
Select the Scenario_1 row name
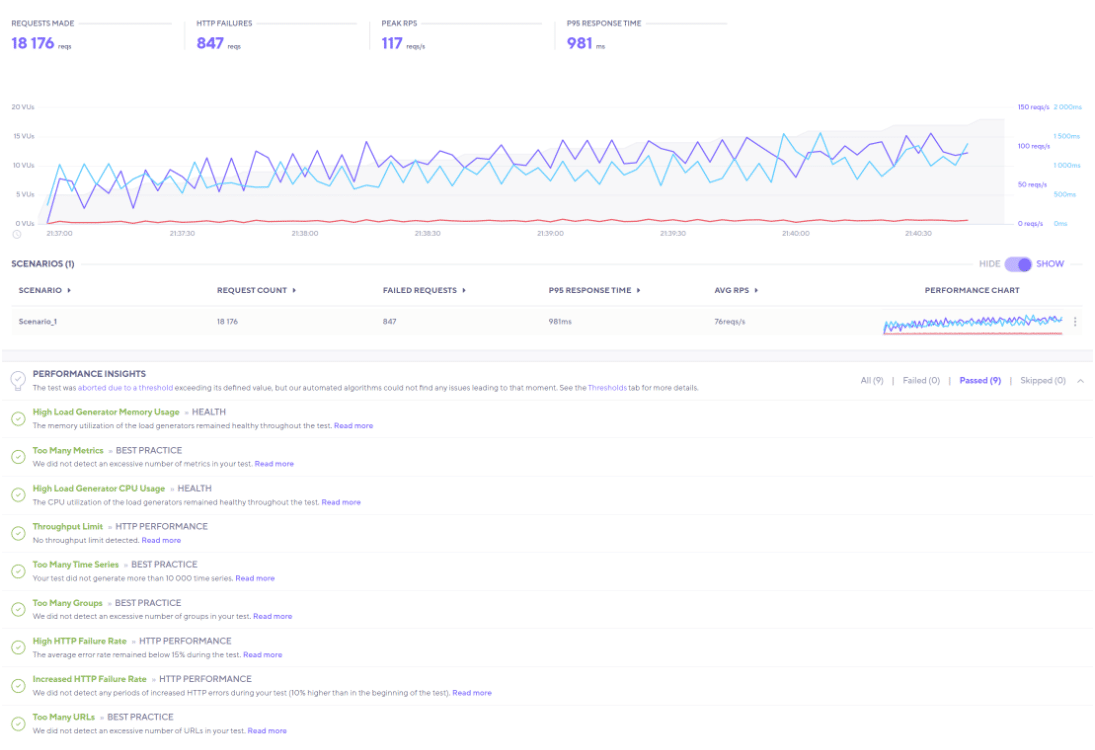click(x=38, y=322)
